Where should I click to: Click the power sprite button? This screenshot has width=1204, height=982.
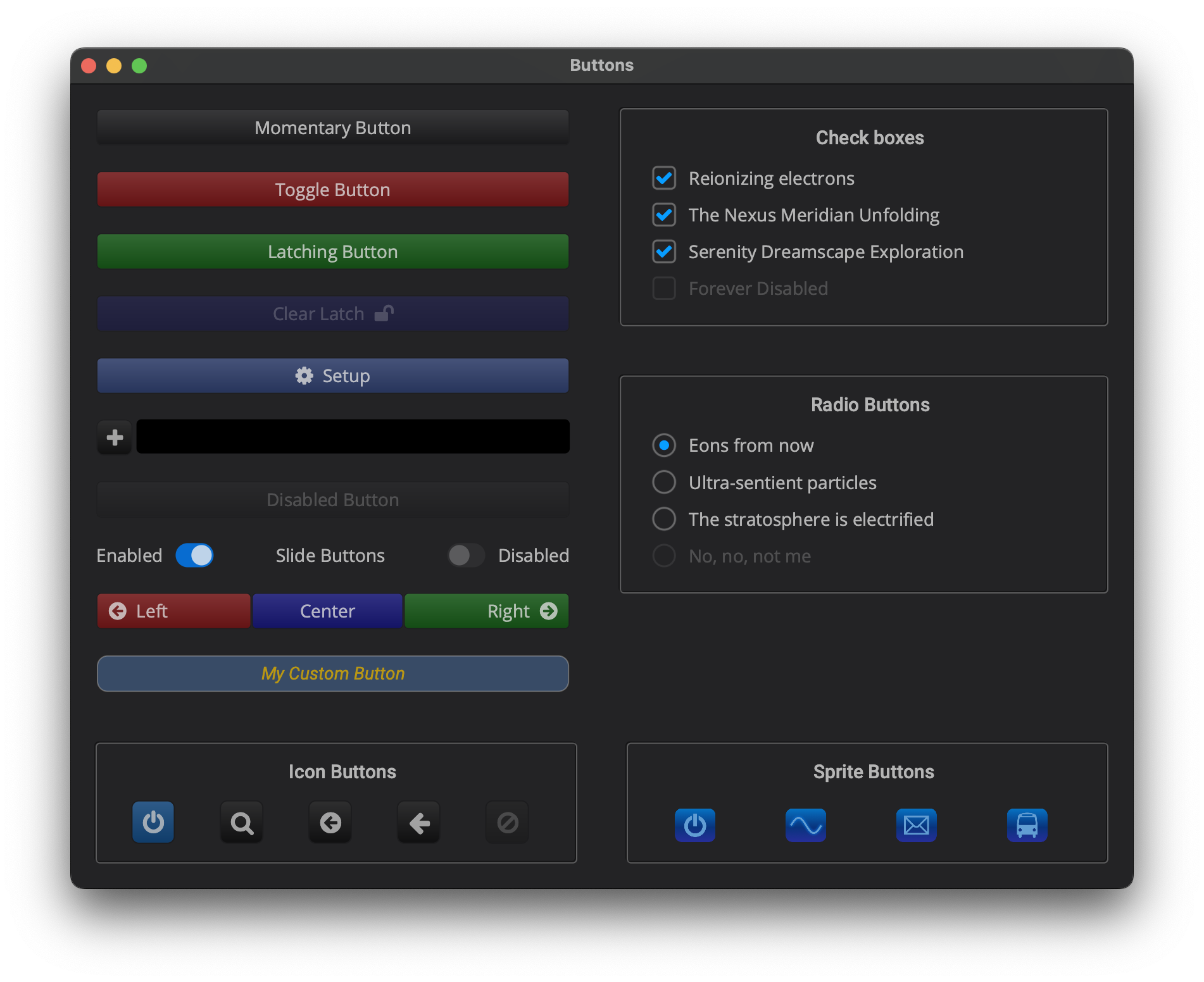[695, 825]
